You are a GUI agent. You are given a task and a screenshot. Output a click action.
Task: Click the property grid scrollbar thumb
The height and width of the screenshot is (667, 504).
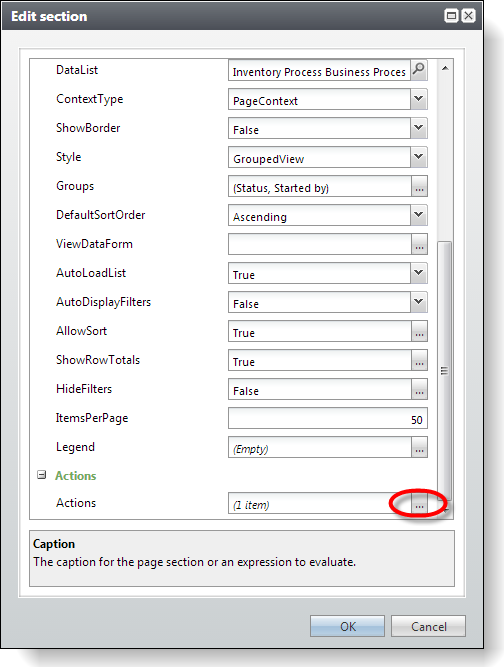pos(444,371)
